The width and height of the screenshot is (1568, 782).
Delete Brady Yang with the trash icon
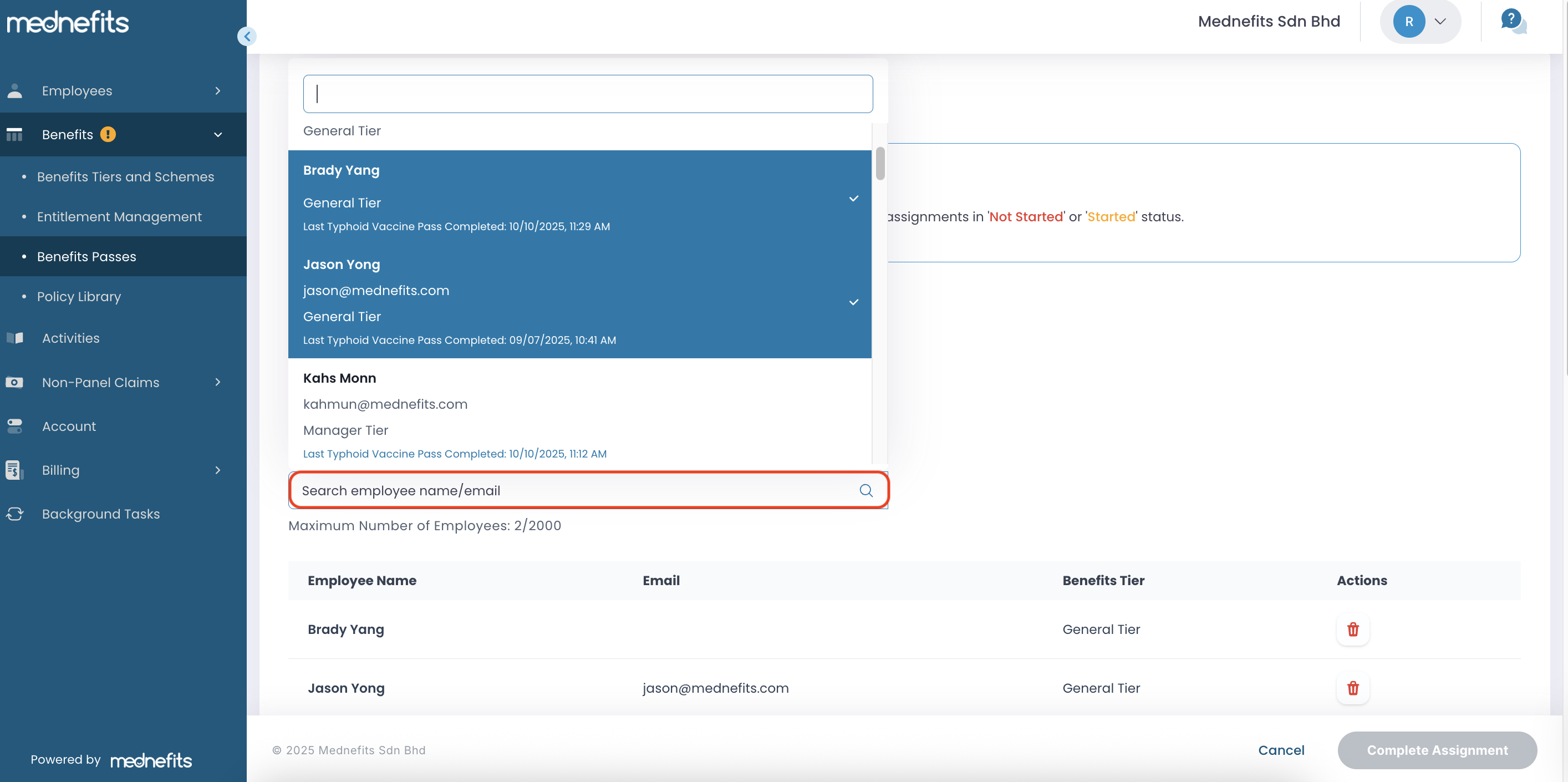click(x=1352, y=629)
